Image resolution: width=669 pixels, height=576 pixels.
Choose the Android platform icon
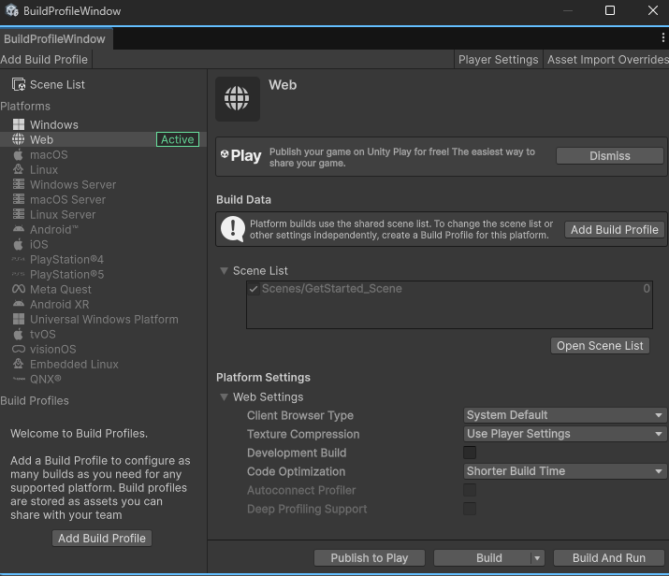tap(18, 230)
